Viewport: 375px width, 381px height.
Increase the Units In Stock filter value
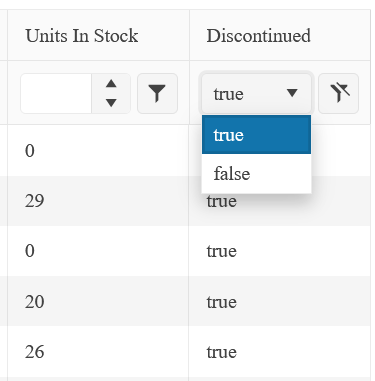(x=111, y=84)
